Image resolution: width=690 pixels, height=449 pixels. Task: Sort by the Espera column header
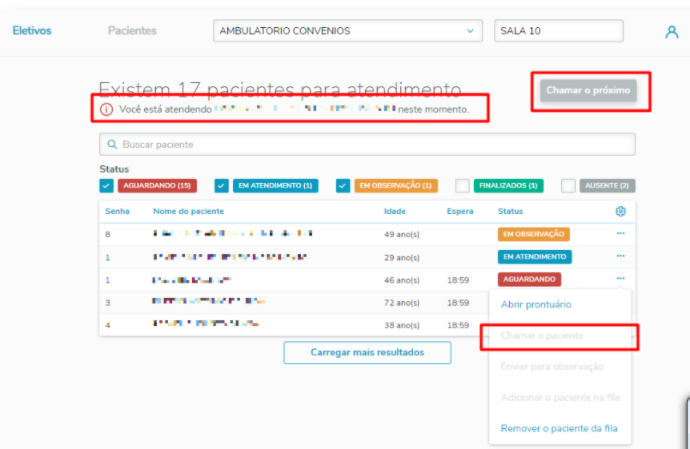[x=460, y=211]
